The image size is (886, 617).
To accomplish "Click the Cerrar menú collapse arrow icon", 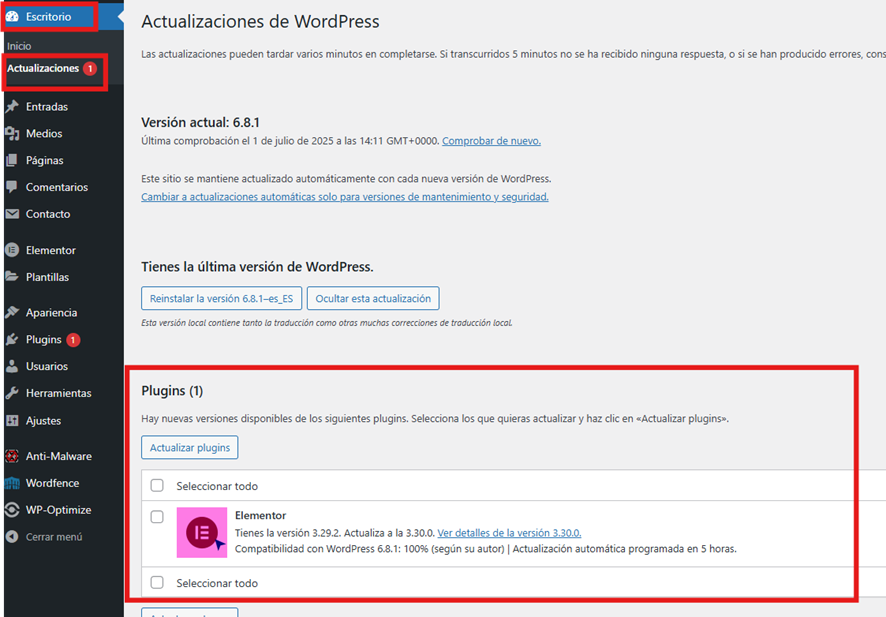I will pyautogui.click(x=12, y=537).
